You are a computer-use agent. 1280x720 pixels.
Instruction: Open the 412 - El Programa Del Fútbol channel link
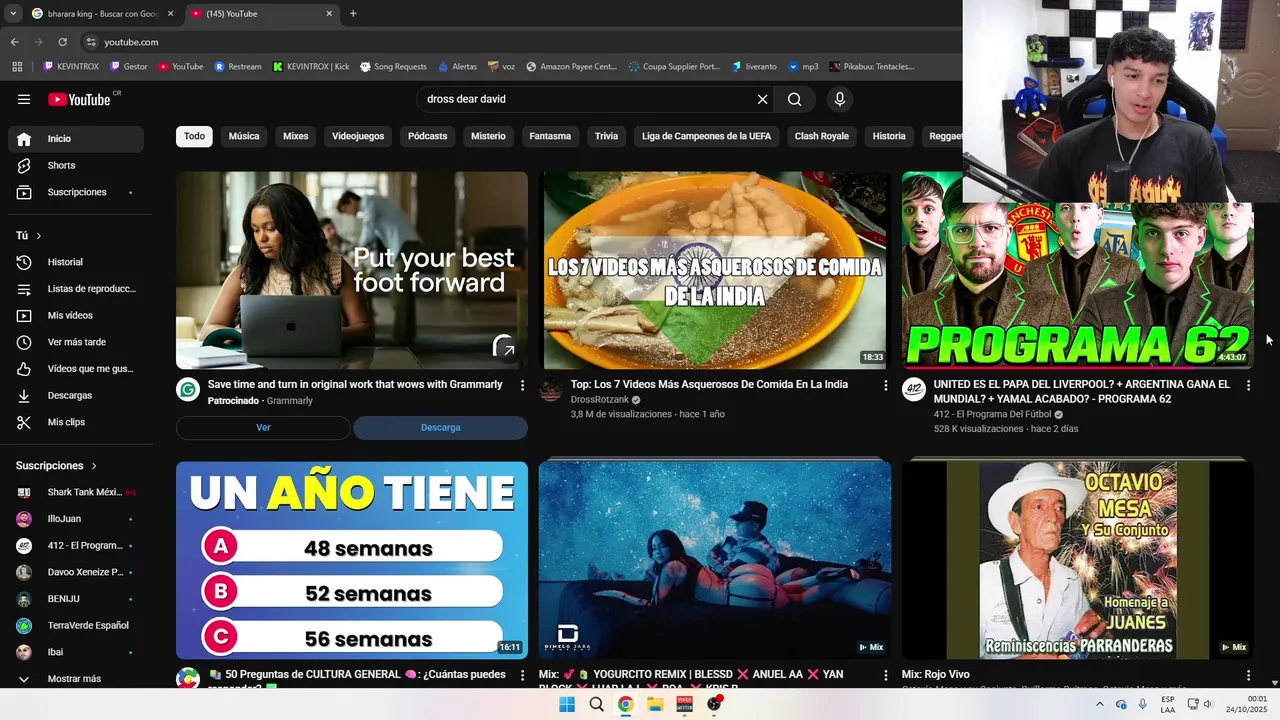(991, 414)
